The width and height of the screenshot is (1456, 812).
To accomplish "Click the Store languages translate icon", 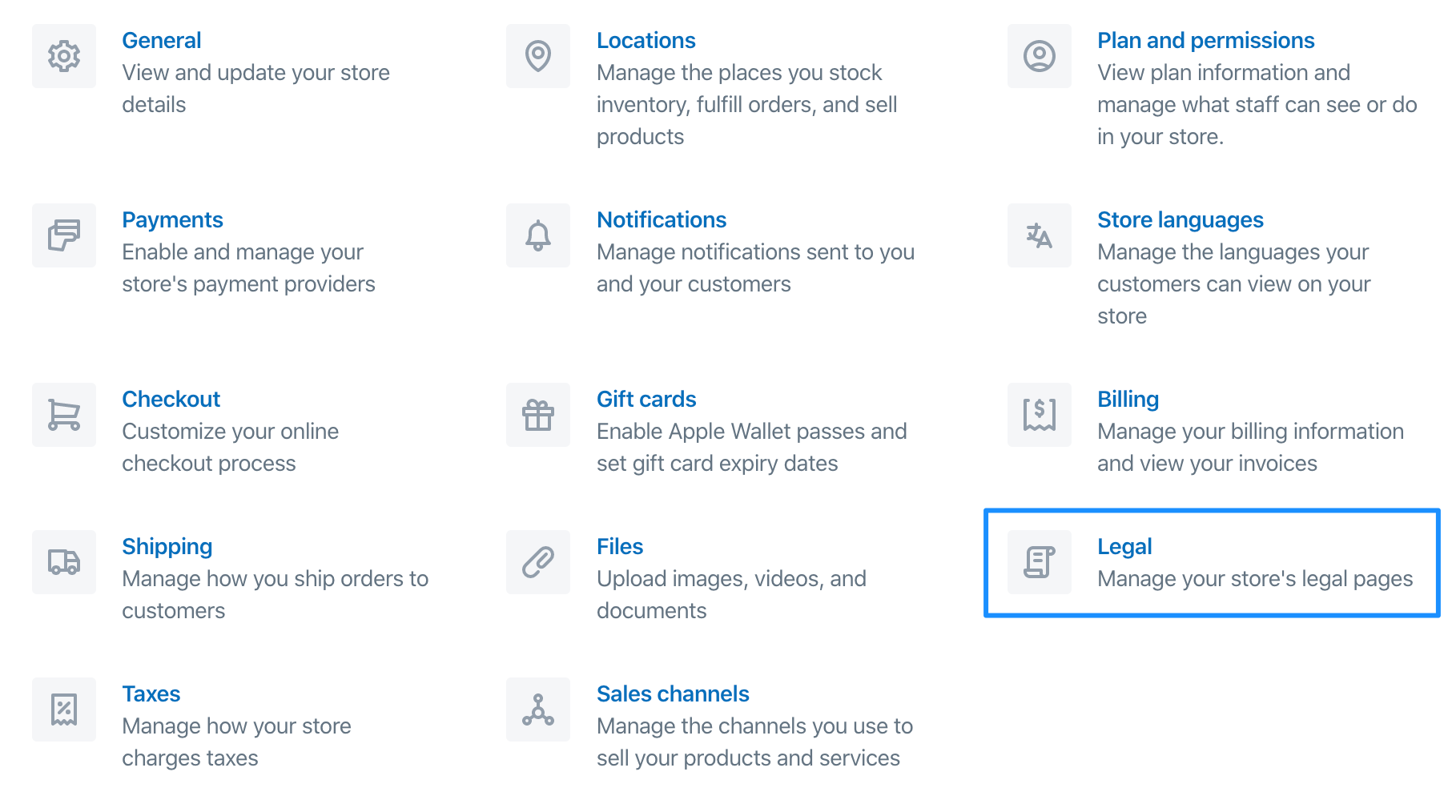I will pos(1039,235).
